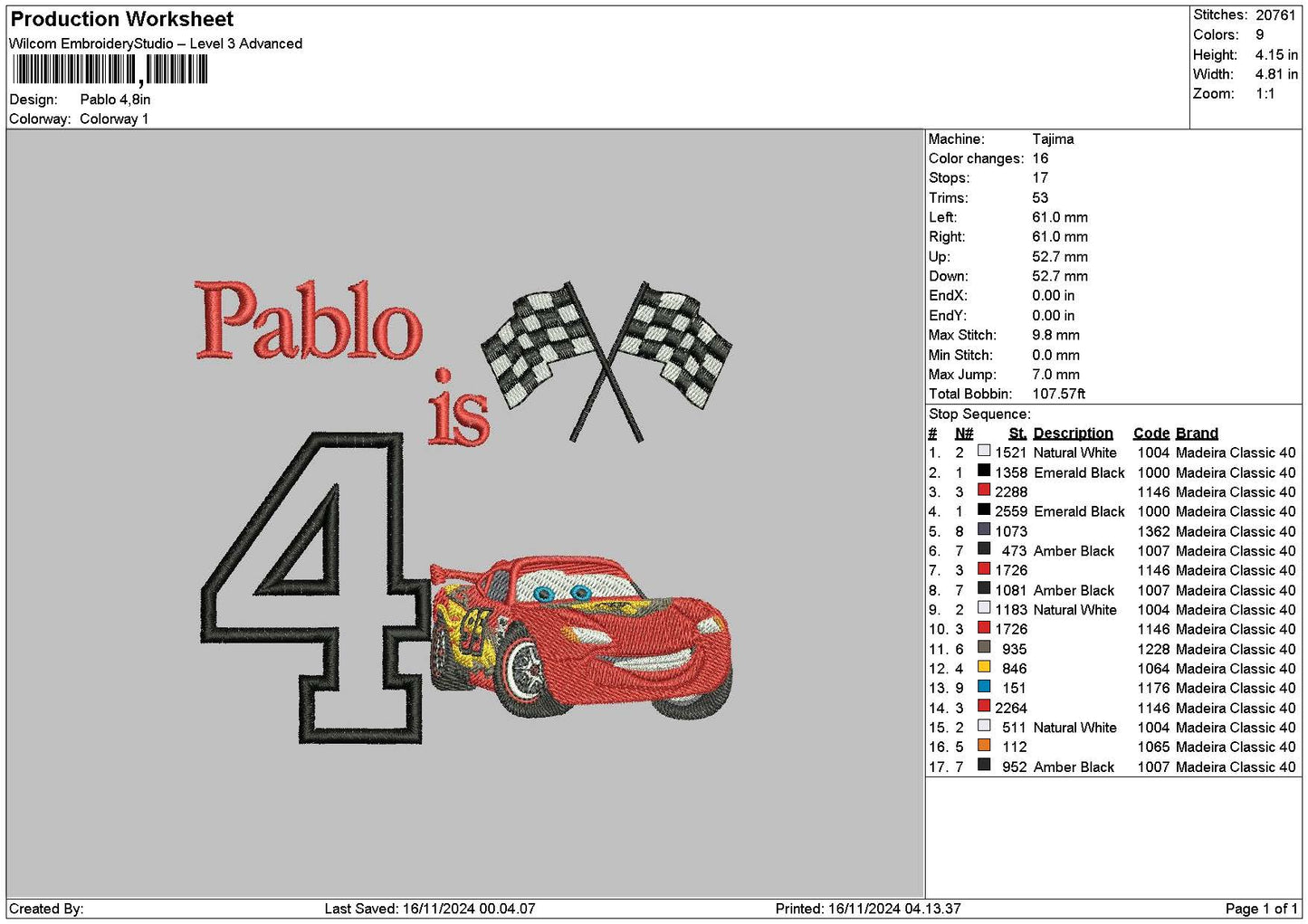Click 'Emerald Black' description in row 2
The image size is (1308, 924).
coord(1079,472)
